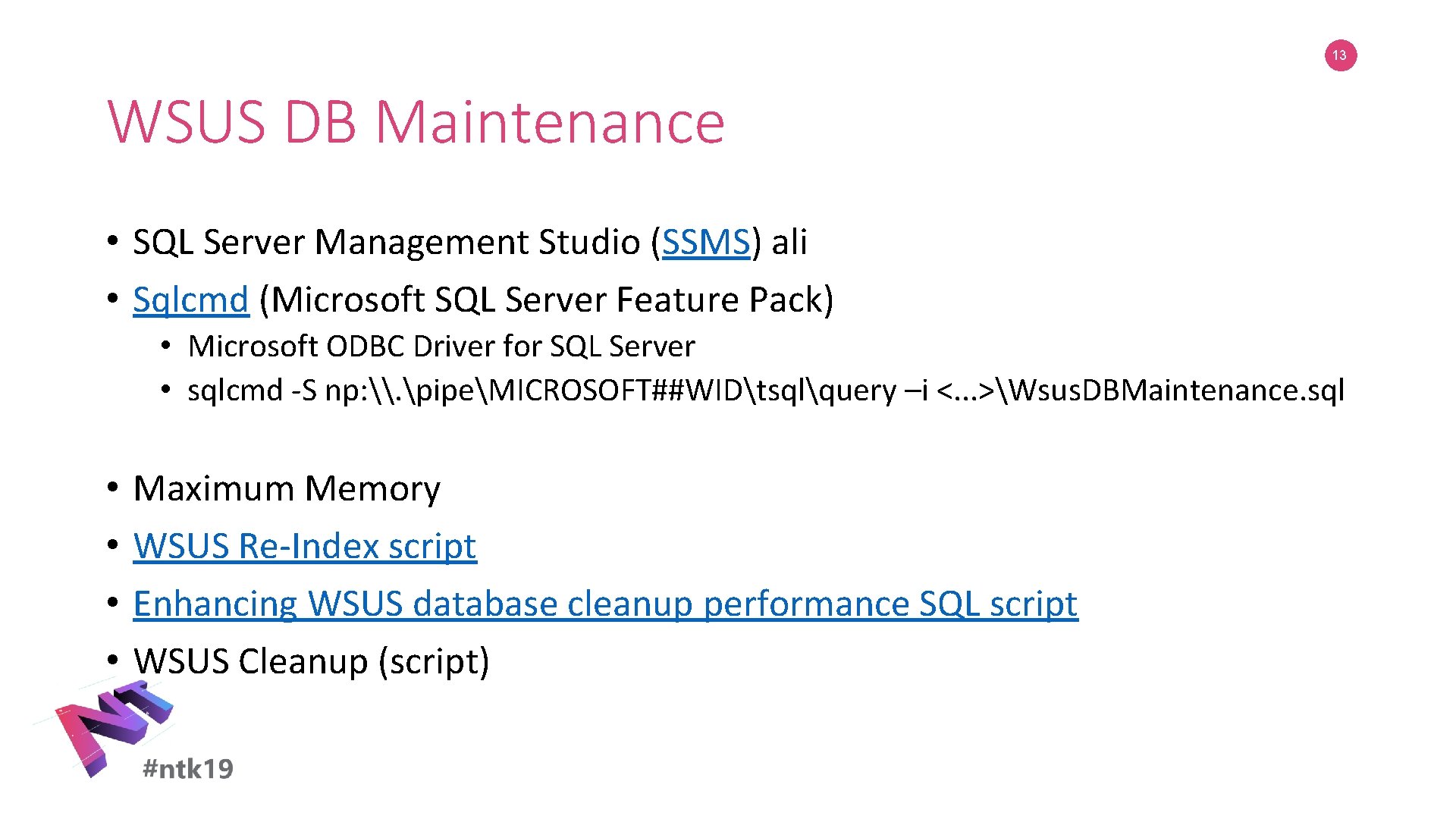The height and width of the screenshot is (819, 1456).
Task: Follow the Sqlcmd link
Action: [190, 300]
